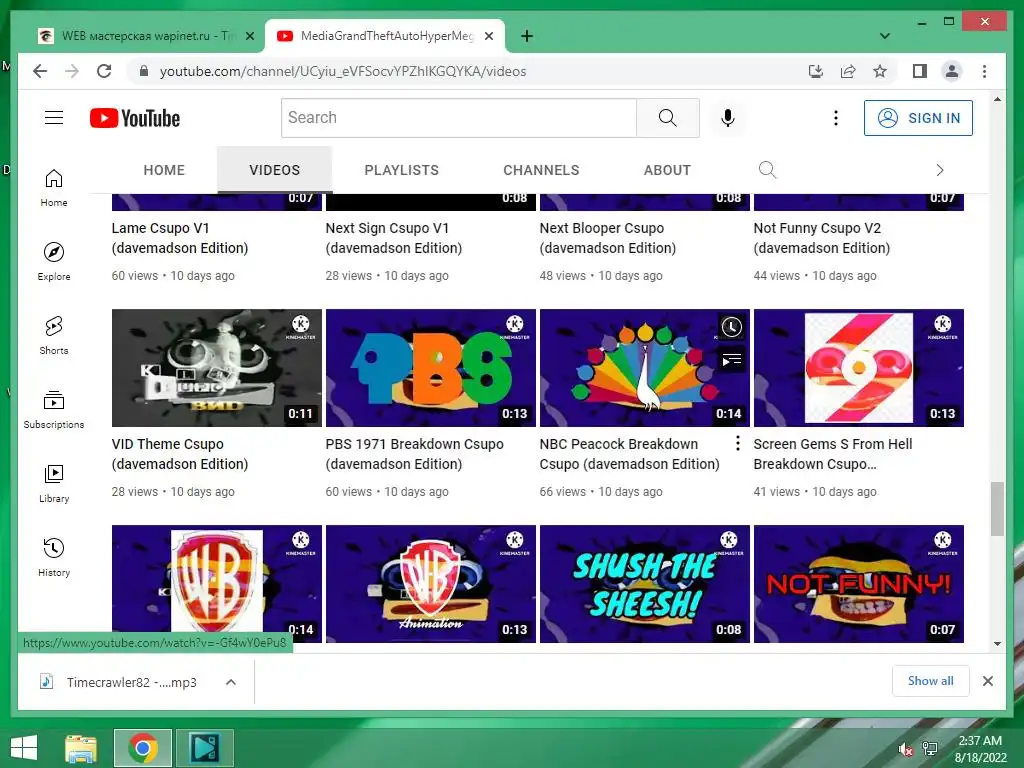Switch to the PLAYLISTS tab
The image size is (1024, 768).
[x=402, y=170]
